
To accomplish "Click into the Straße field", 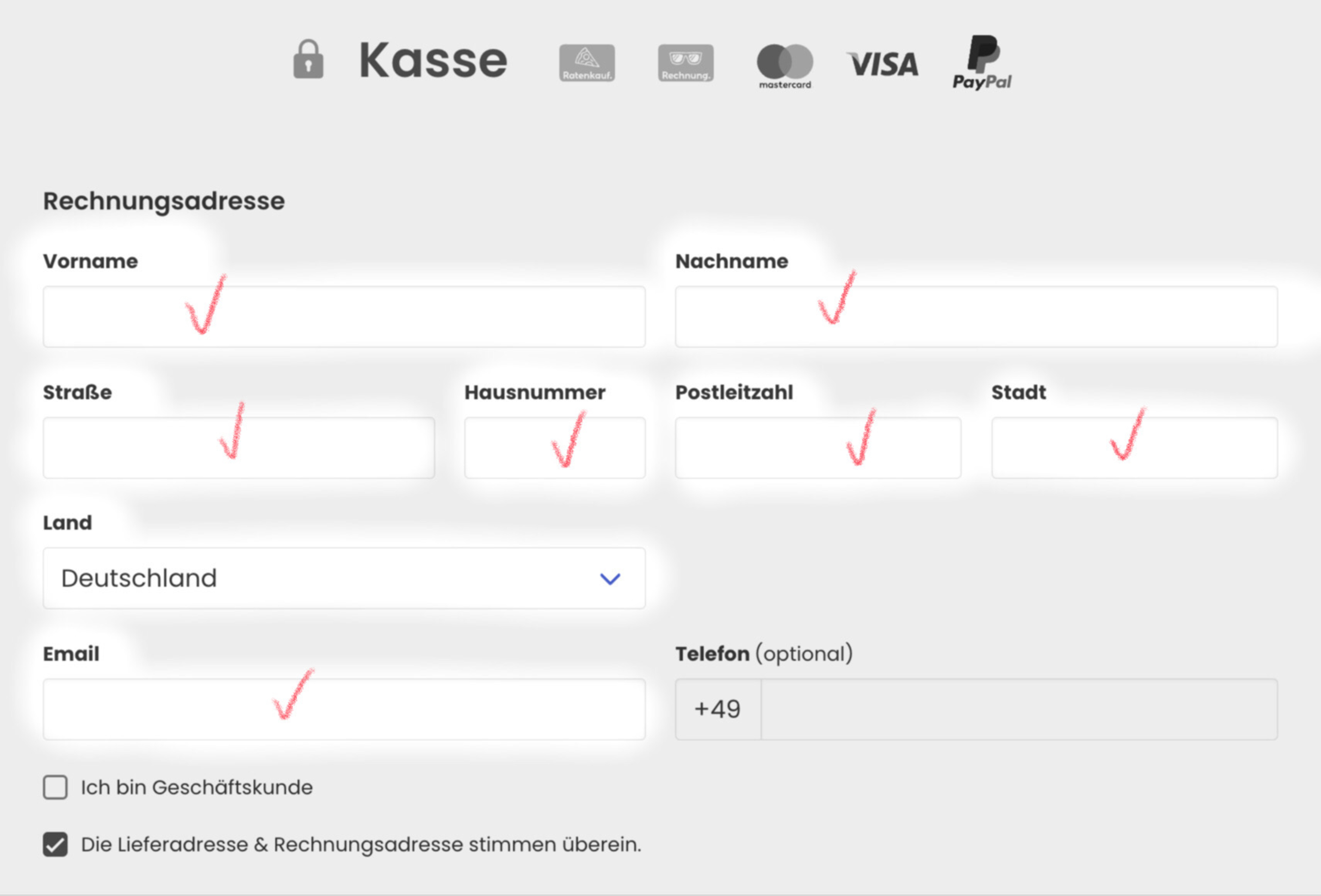I will [x=239, y=448].
